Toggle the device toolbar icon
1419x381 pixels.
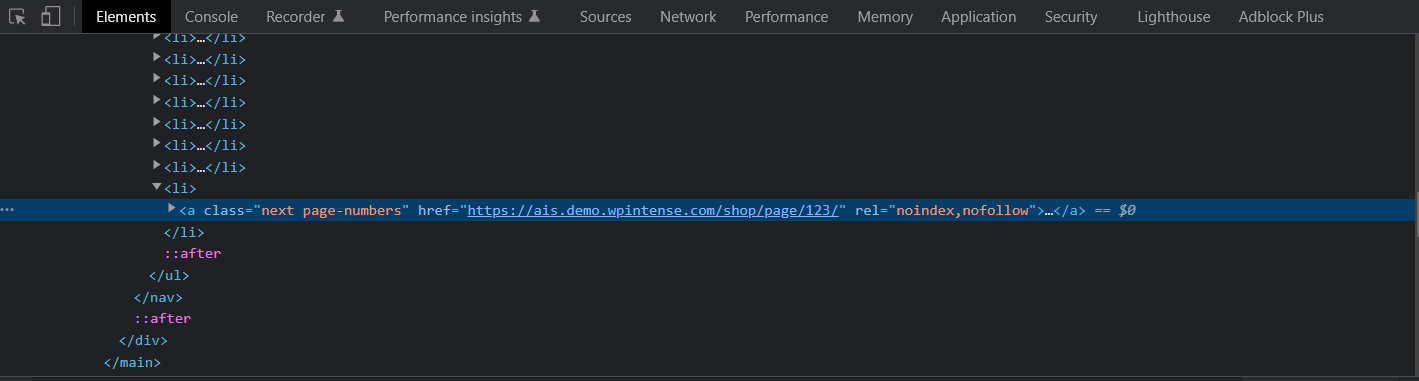point(51,17)
